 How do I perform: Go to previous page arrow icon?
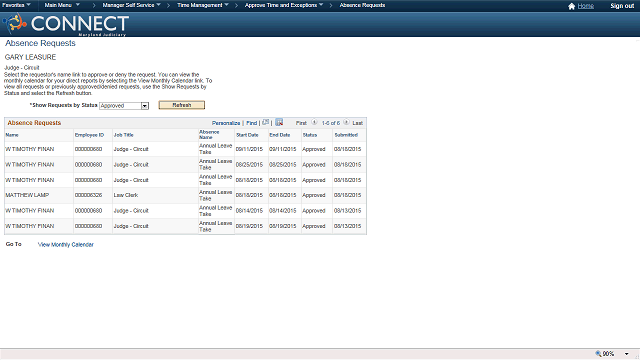314,122
